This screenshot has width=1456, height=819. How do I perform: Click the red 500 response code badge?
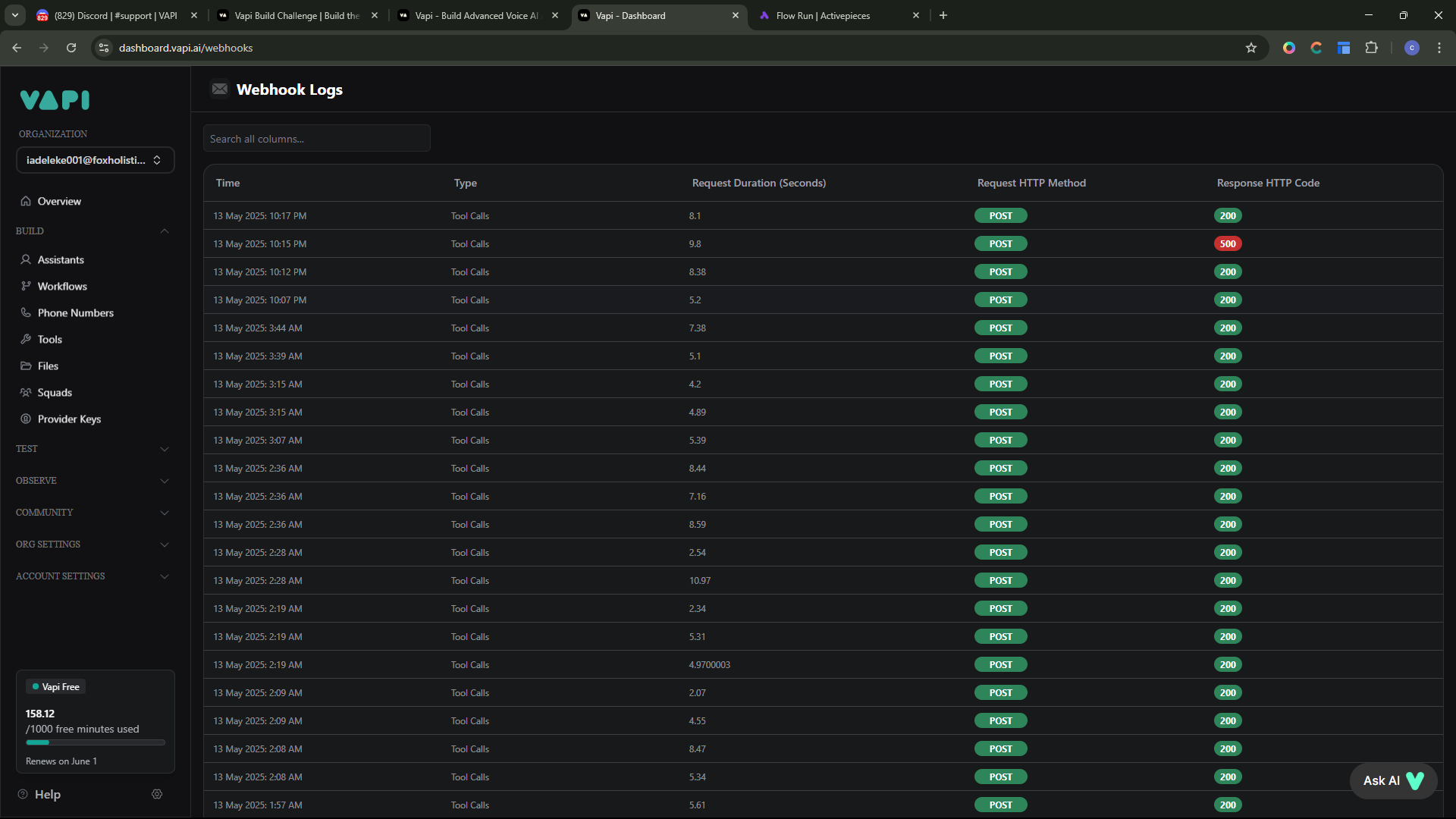coord(1228,244)
